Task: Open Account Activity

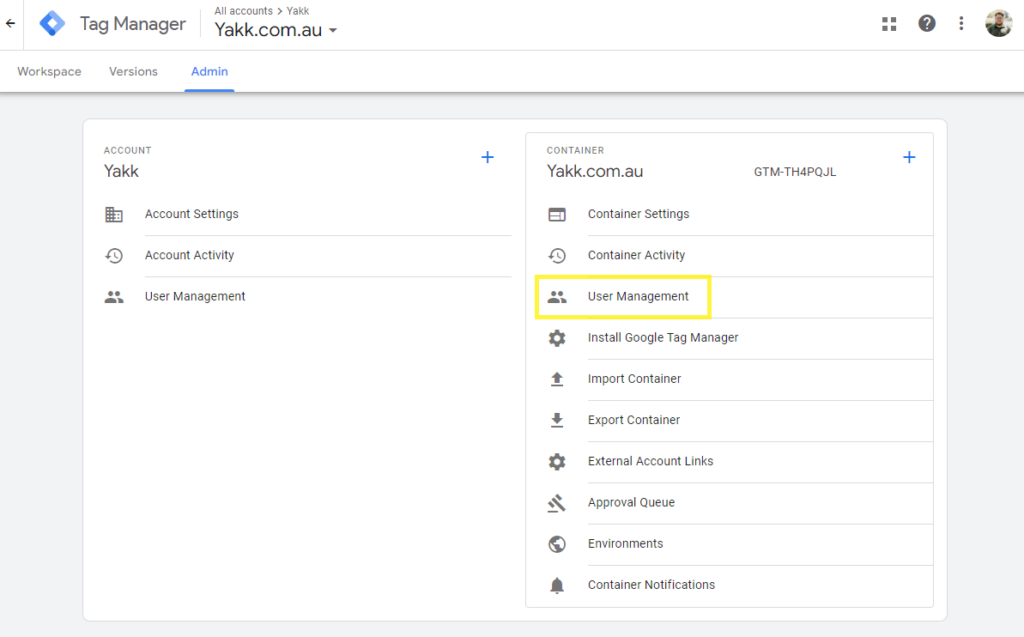Action: [189, 255]
